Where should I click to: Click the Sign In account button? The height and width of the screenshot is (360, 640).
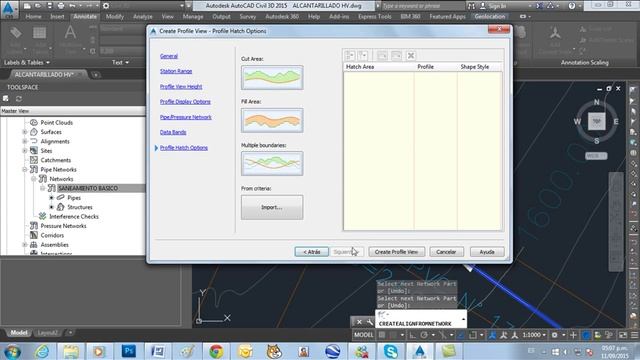pyautogui.click(x=493, y=6)
